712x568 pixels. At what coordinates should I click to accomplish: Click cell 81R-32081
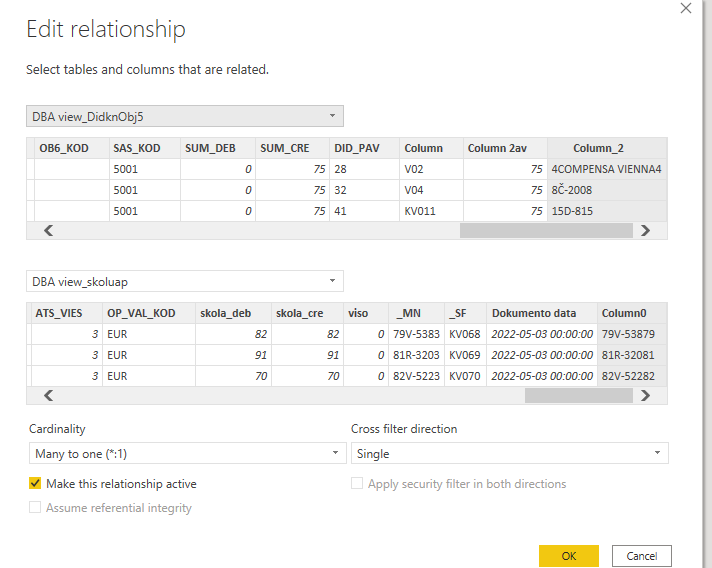pos(632,355)
